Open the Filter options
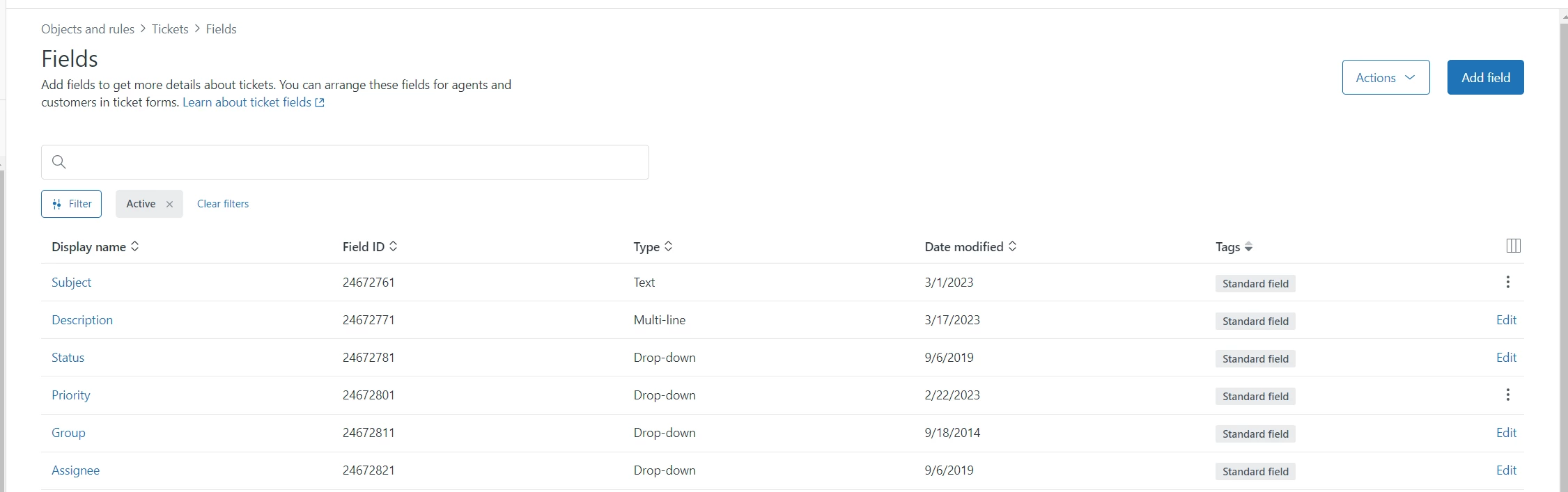Image resolution: width=1568 pixels, height=492 pixels. [x=71, y=204]
